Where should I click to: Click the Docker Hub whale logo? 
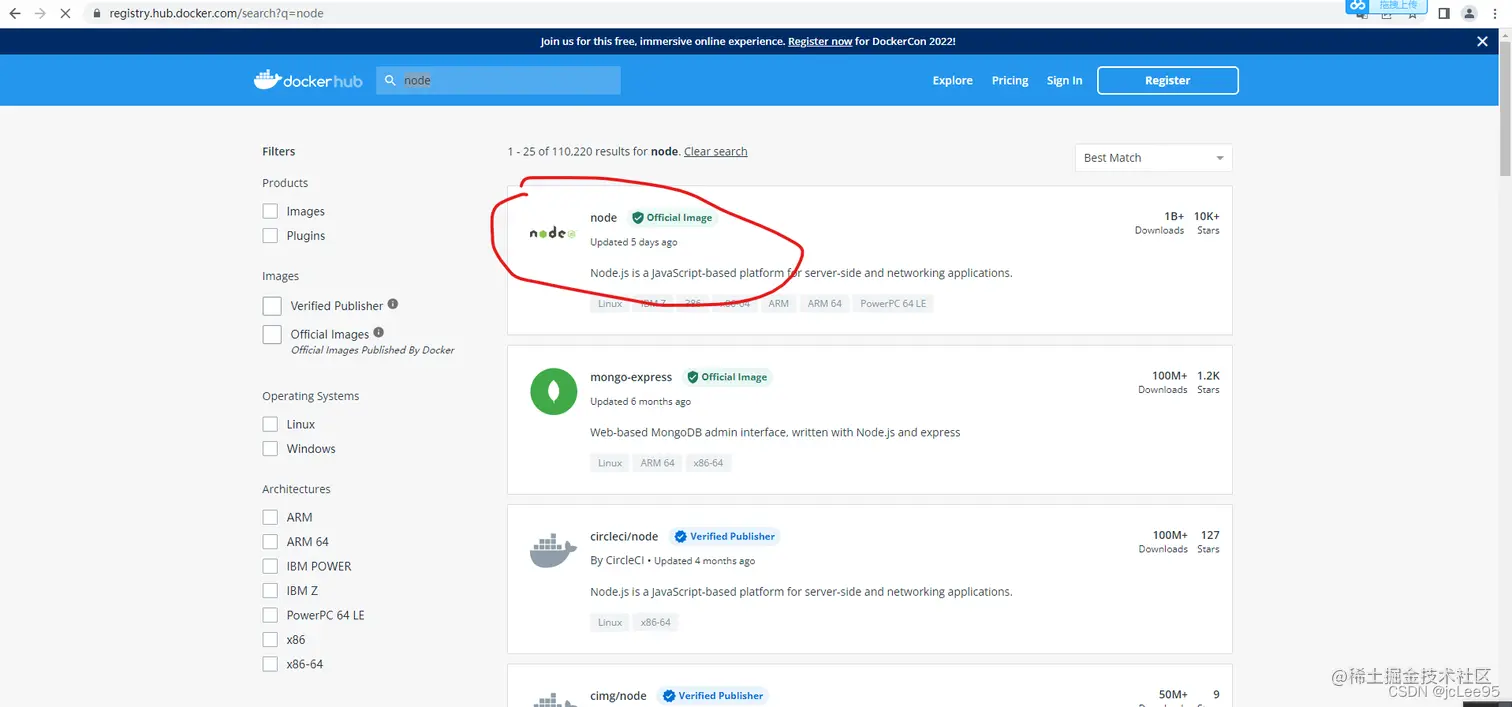point(308,80)
